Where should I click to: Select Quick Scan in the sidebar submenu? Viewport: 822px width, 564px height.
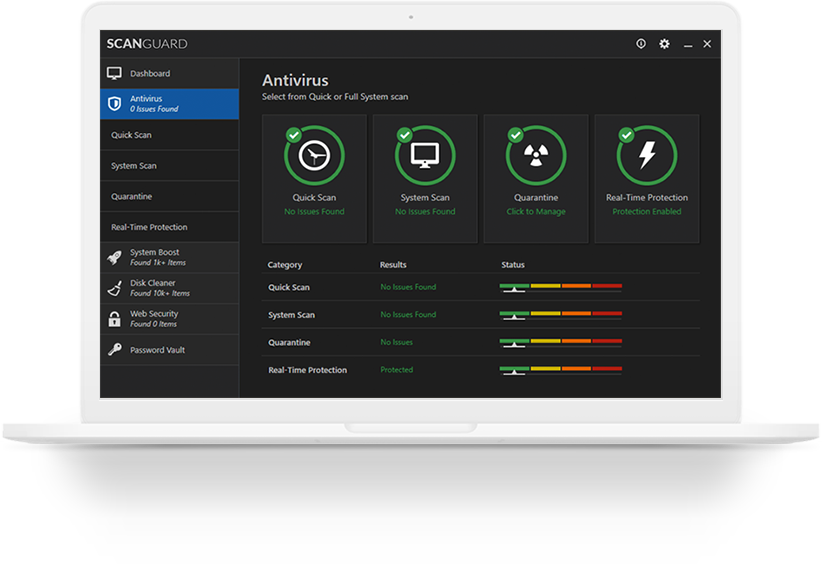(x=169, y=135)
